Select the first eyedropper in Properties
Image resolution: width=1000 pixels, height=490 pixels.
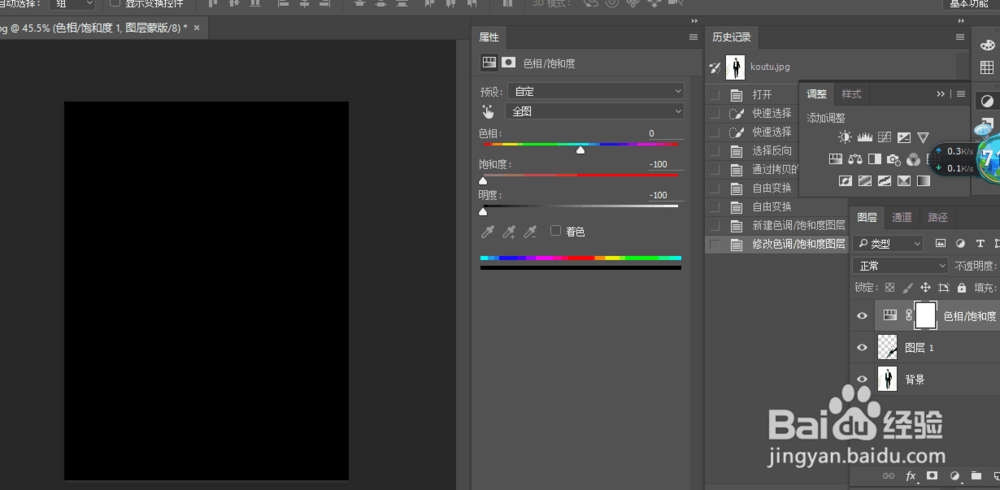tap(487, 232)
